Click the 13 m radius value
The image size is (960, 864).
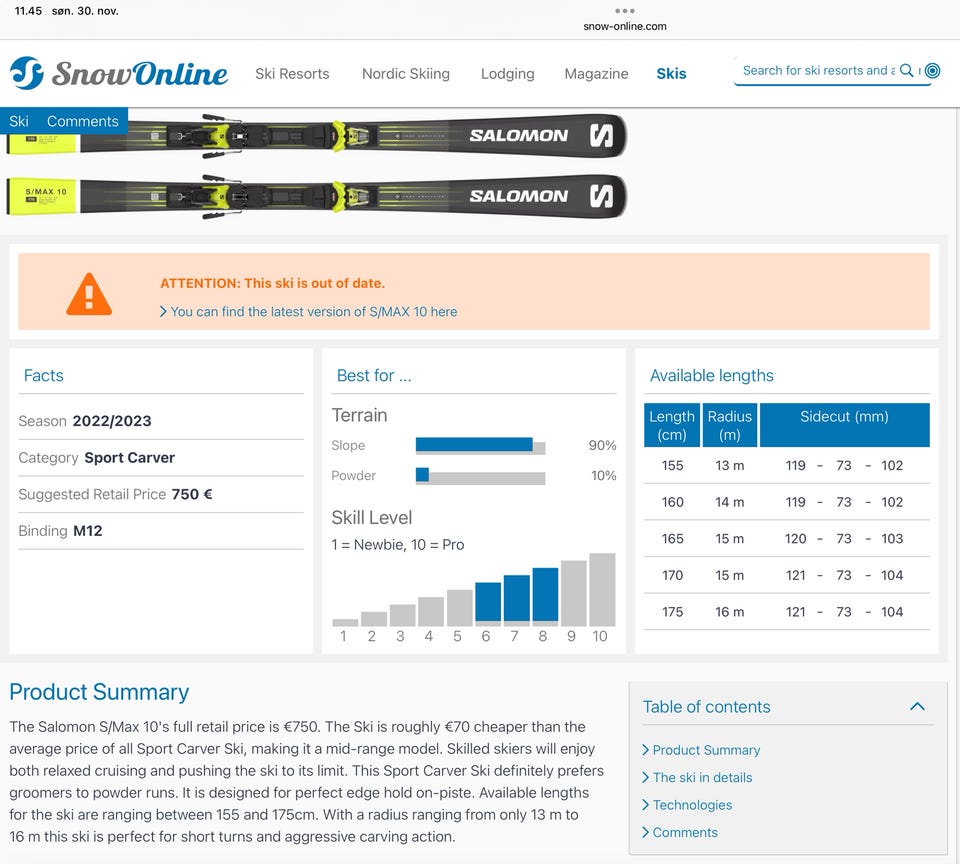tap(730, 465)
